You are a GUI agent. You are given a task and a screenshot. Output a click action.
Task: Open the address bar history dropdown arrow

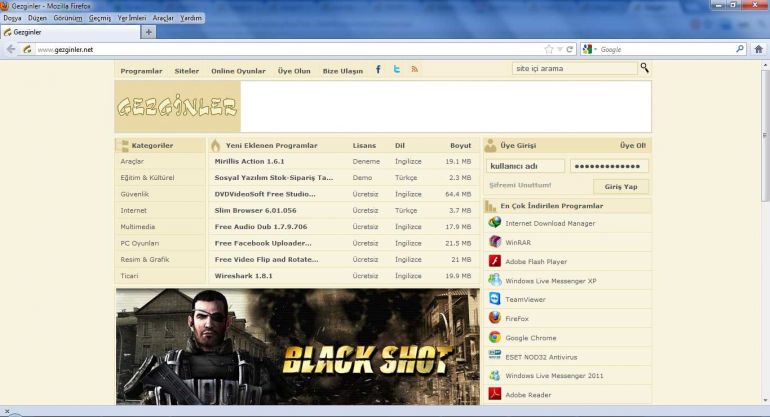click(560, 50)
